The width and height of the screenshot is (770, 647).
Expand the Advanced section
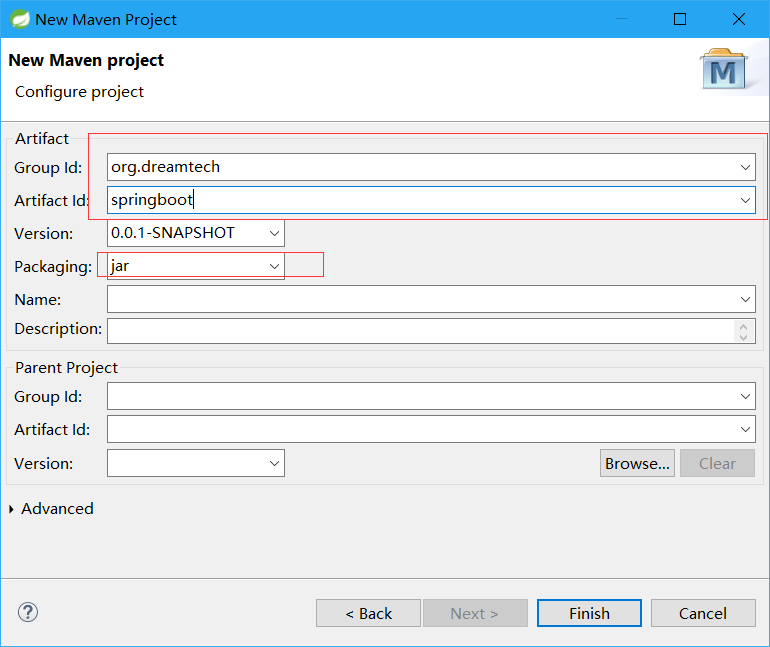click(11, 509)
